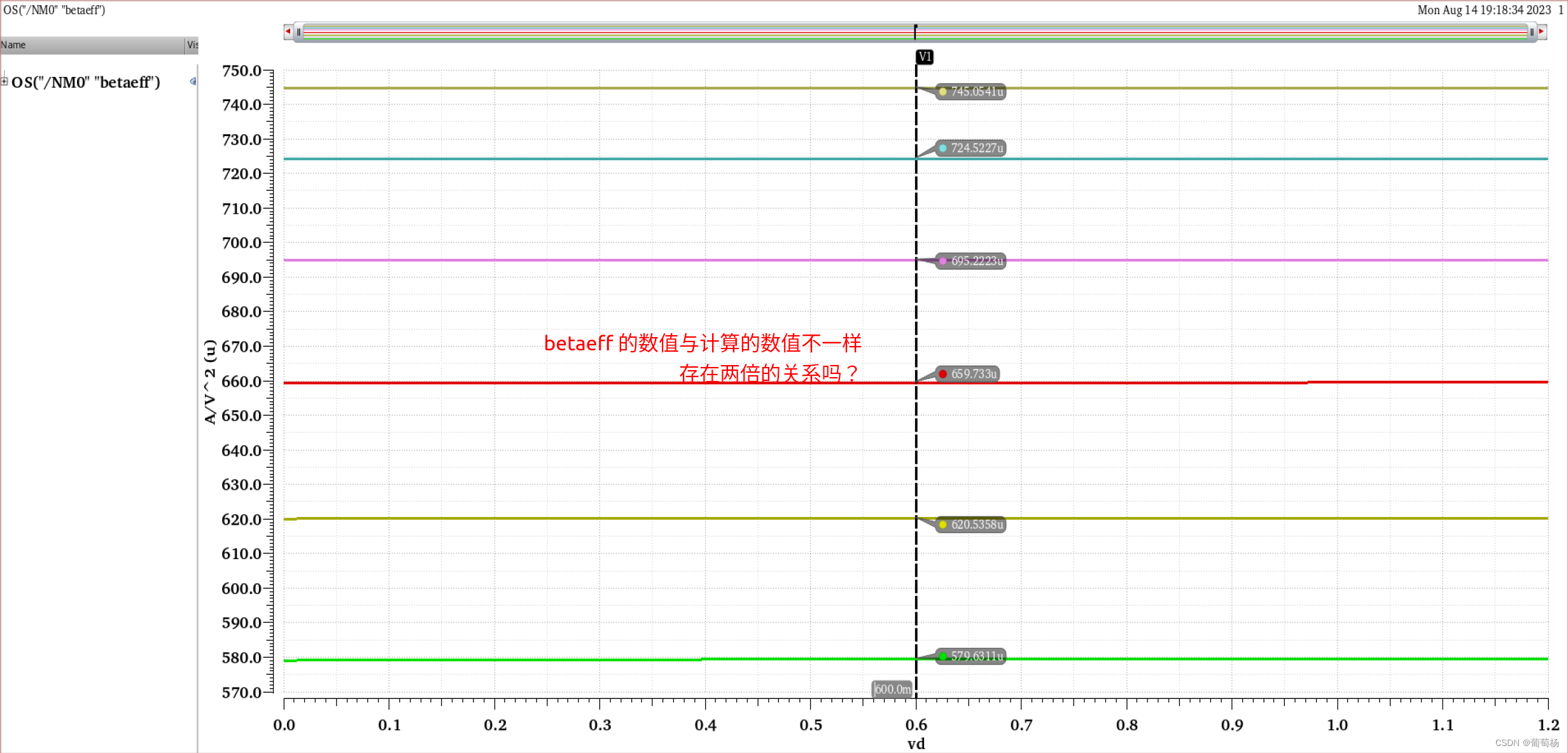Click the 620.5358u yellow marker label
This screenshot has height=753, width=1568.
971,525
